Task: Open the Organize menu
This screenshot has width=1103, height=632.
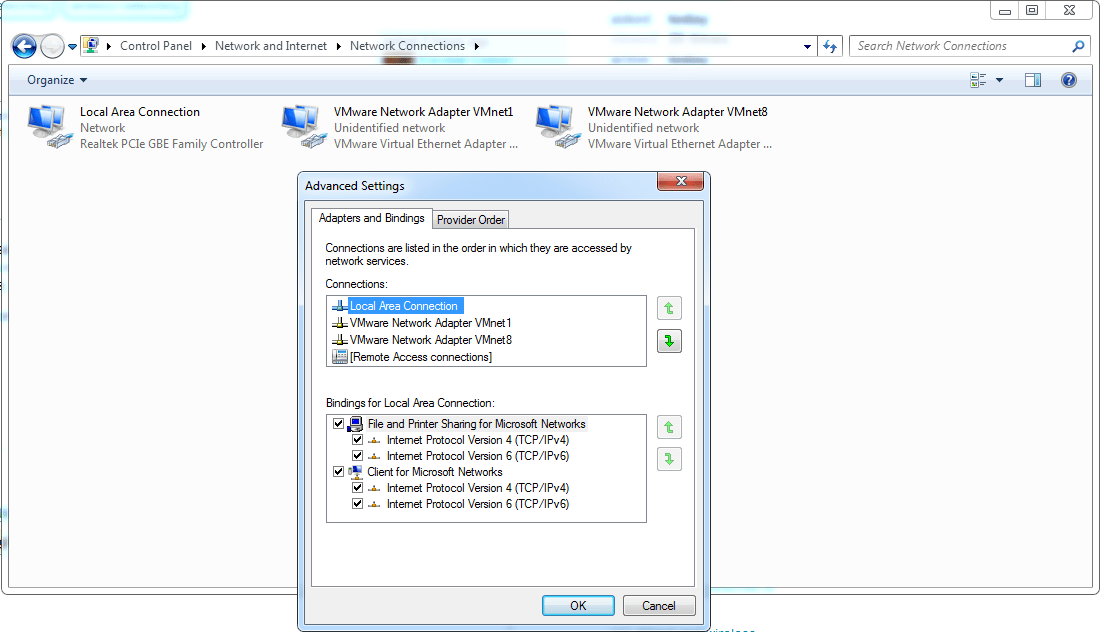Action: [x=57, y=80]
